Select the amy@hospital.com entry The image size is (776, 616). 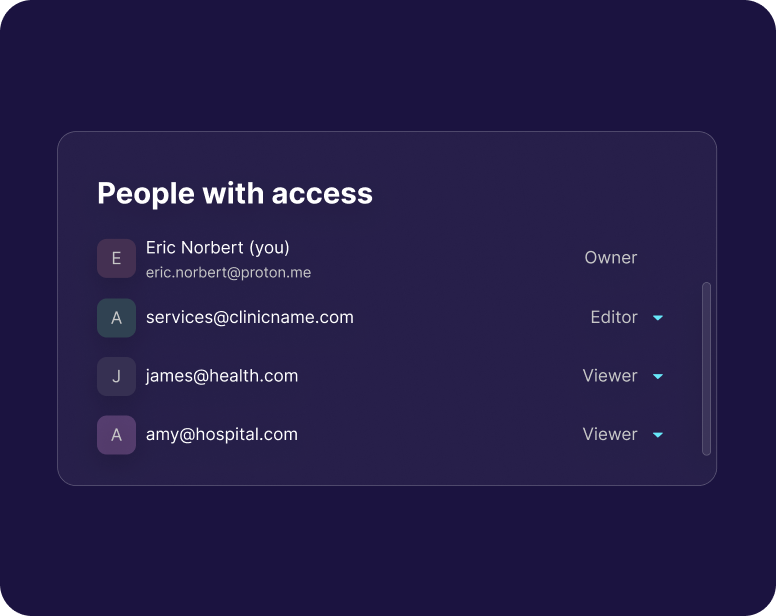222,434
